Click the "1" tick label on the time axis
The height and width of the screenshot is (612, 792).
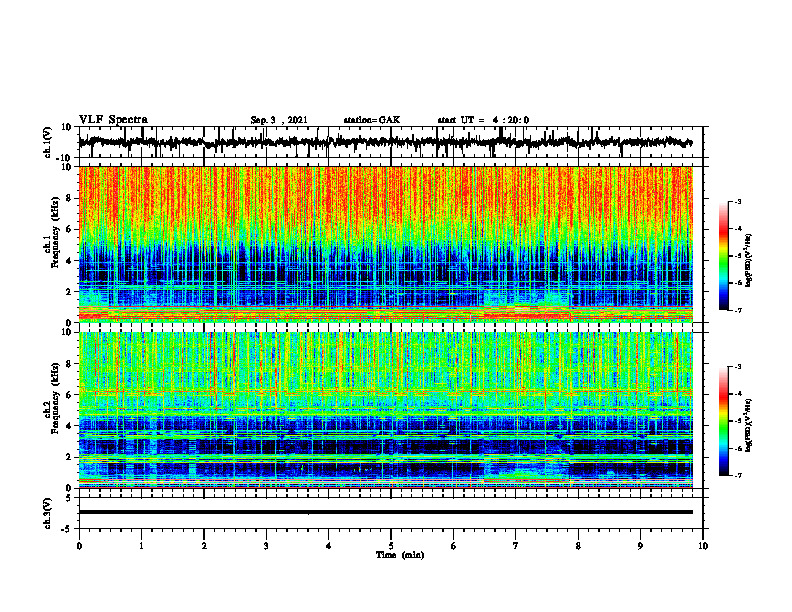point(141,546)
